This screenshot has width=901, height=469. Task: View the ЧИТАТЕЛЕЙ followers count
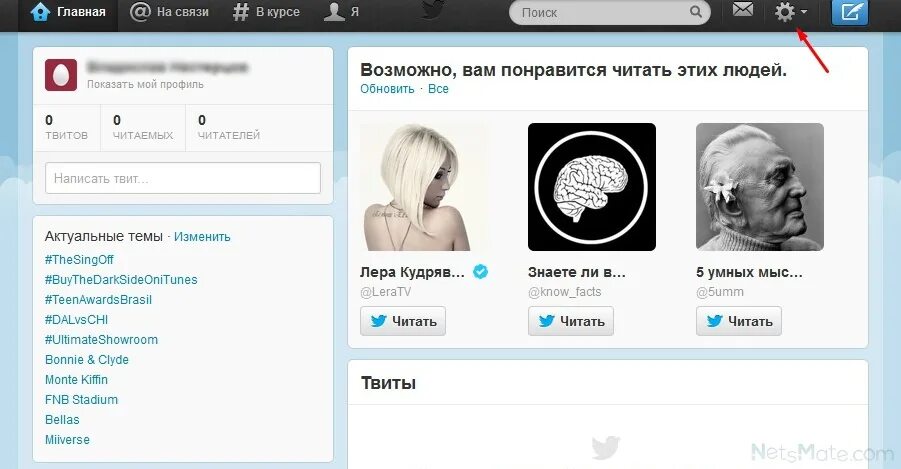pyautogui.click(x=229, y=128)
